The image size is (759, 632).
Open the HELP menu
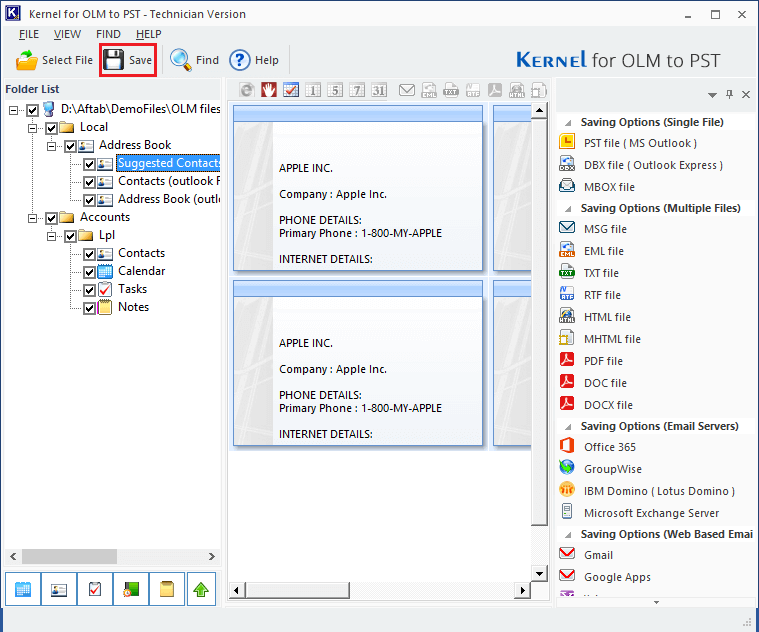click(x=149, y=34)
